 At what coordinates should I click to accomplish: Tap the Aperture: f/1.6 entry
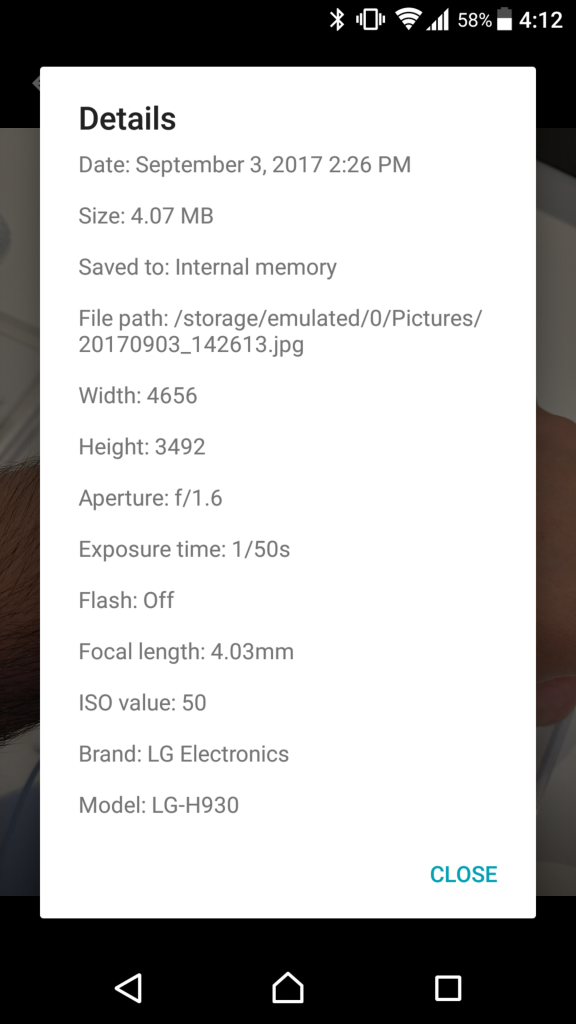[x=150, y=498]
